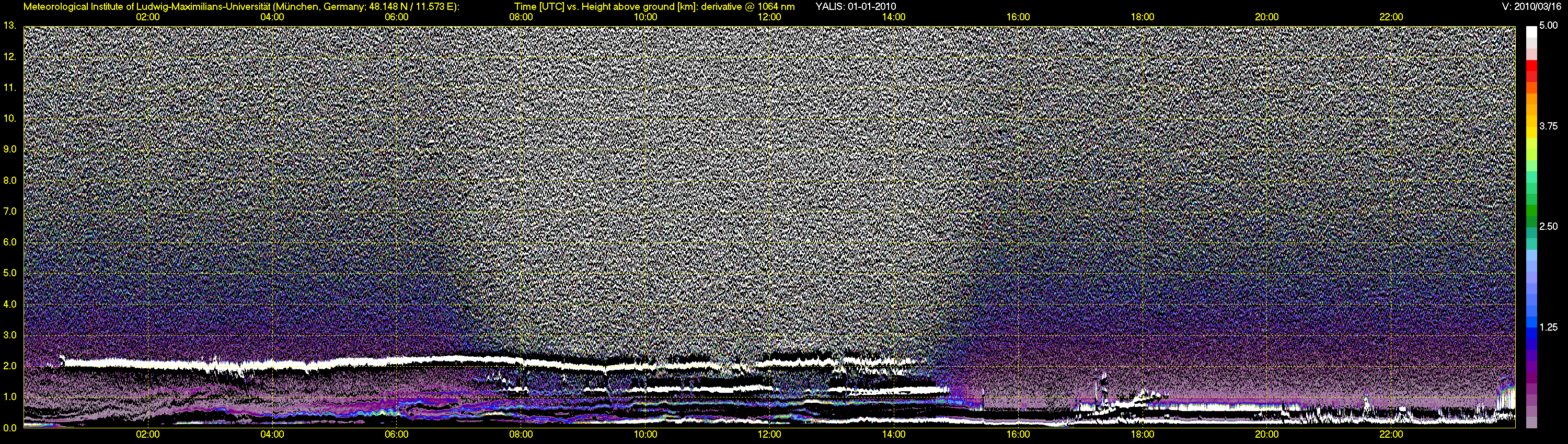Pick the 02:00 tick label on the lower time axis

pyautogui.click(x=147, y=435)
